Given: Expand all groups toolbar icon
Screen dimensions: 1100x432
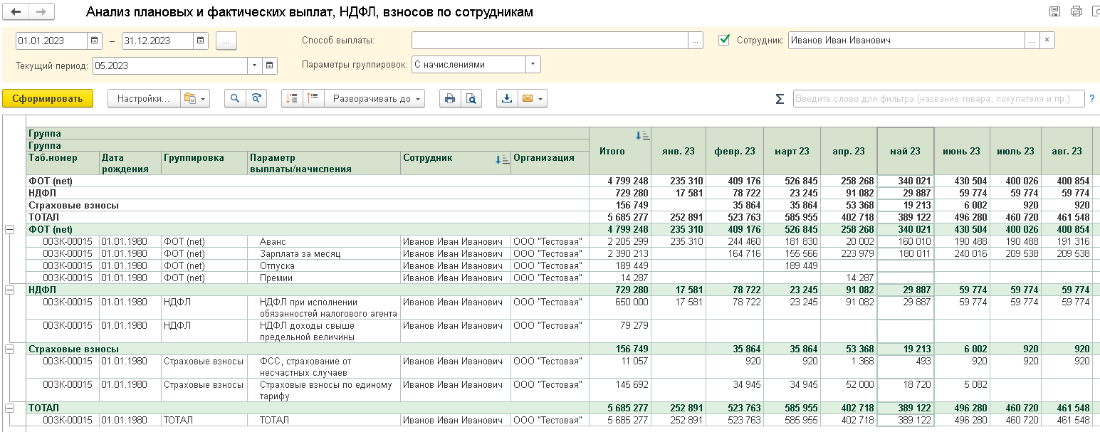Looking at the screenshot, I should tap(313, 99).
